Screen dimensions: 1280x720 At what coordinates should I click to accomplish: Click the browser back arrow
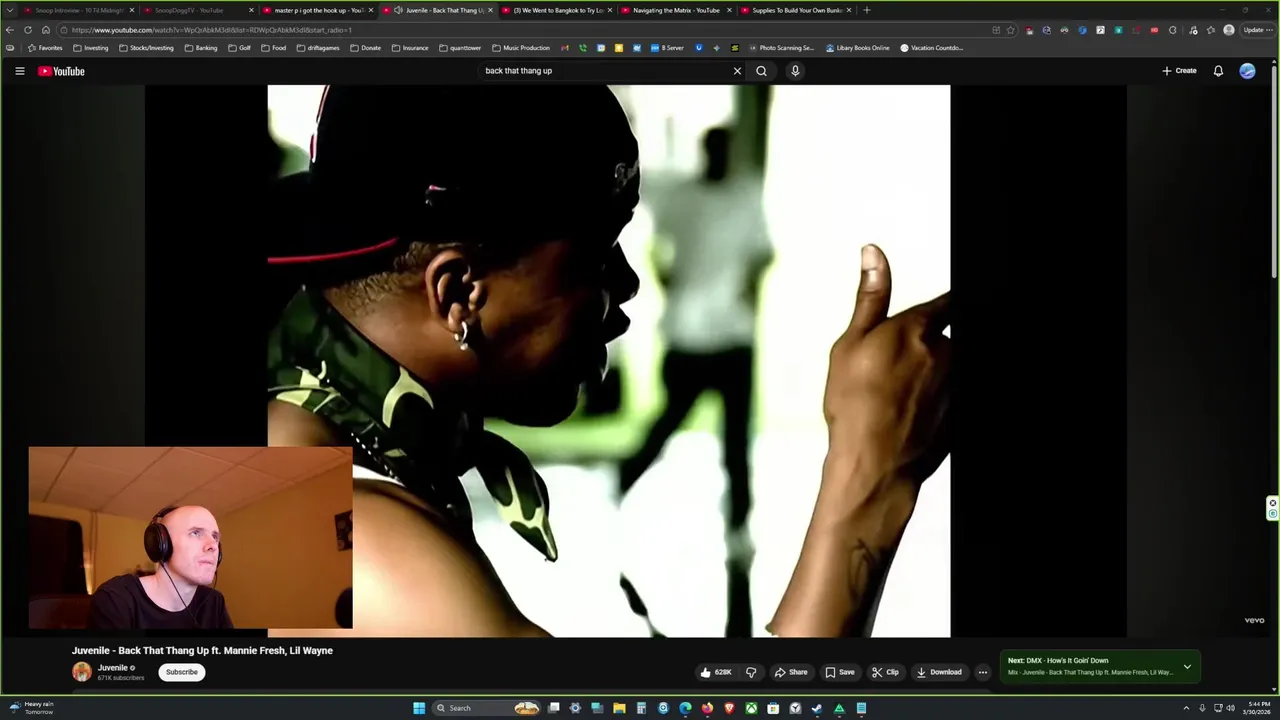pyautogui.click(x=10, y=30)
